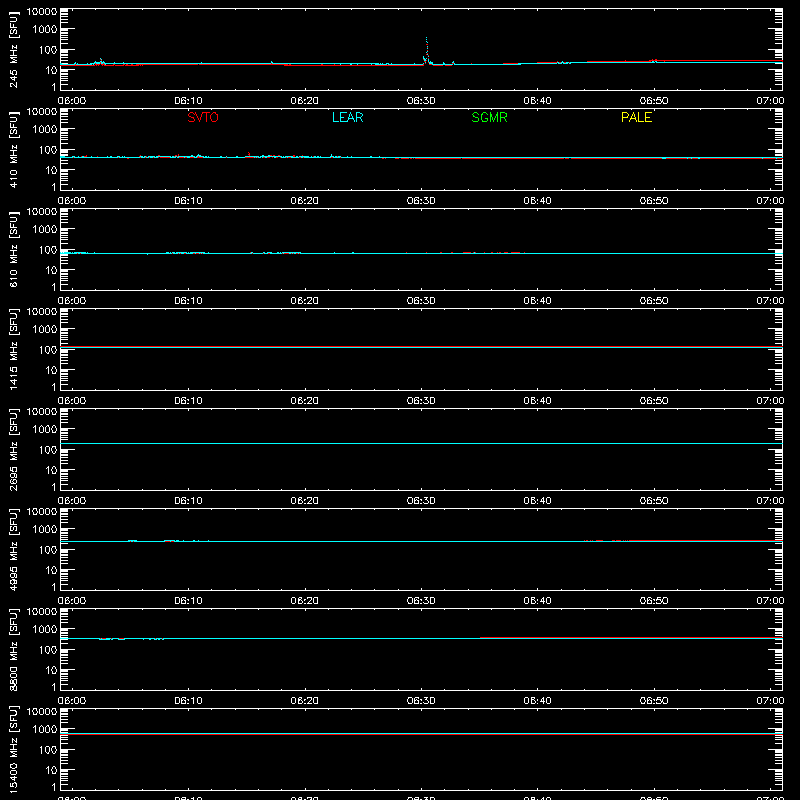Click the burst spike in the 245 MHz panel
The height and width of the screenshot is (800, 800).
[x=427, y=50]
